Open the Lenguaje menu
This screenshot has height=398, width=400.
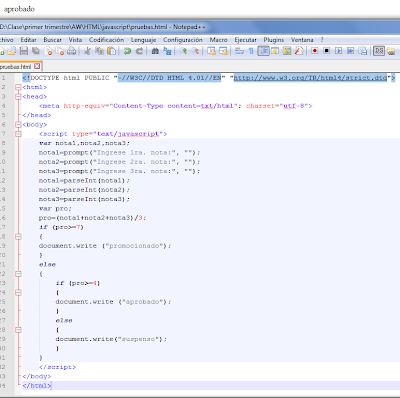click(x=143, y=40)
